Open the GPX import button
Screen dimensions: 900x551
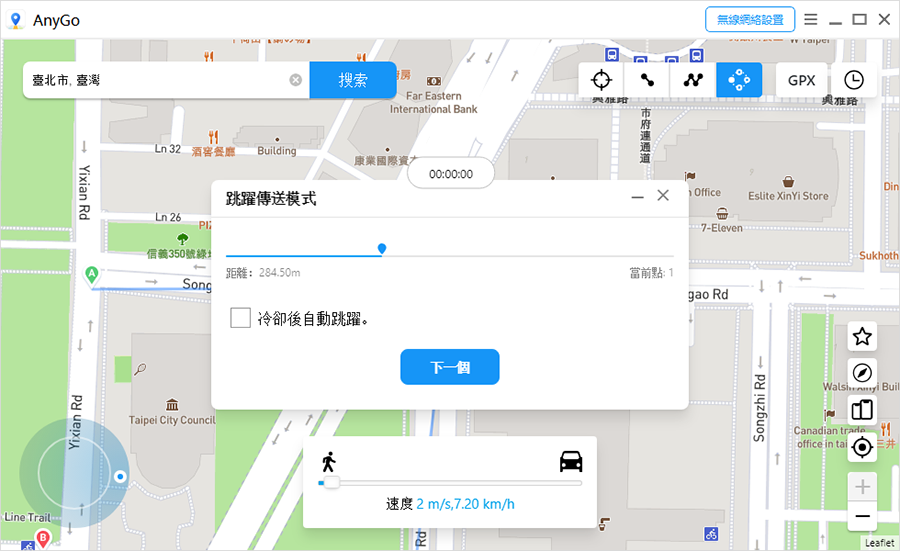tap(801, 80)
